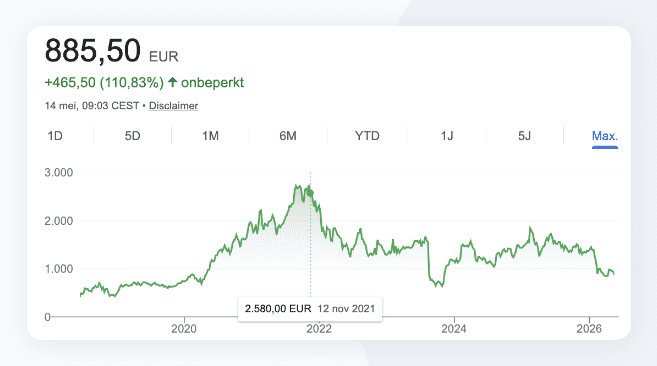Click the 885,50 EUR price heading

coord(111,51)
